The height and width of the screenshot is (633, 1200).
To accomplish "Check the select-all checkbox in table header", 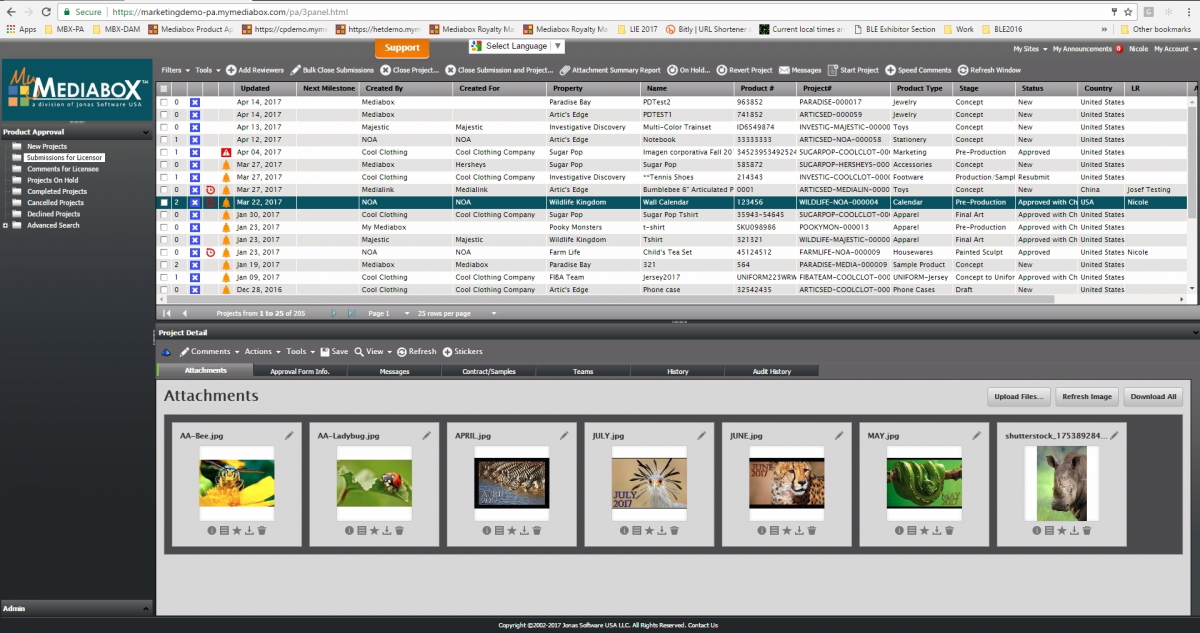I will point(164,88).
